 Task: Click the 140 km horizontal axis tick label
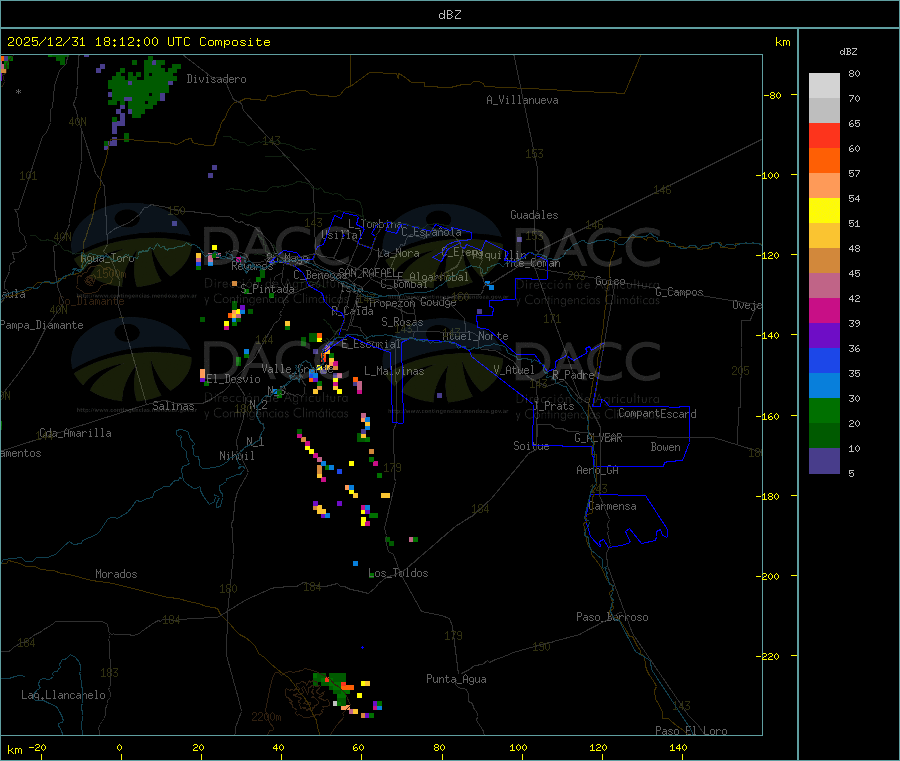click(x=678, y=747)
